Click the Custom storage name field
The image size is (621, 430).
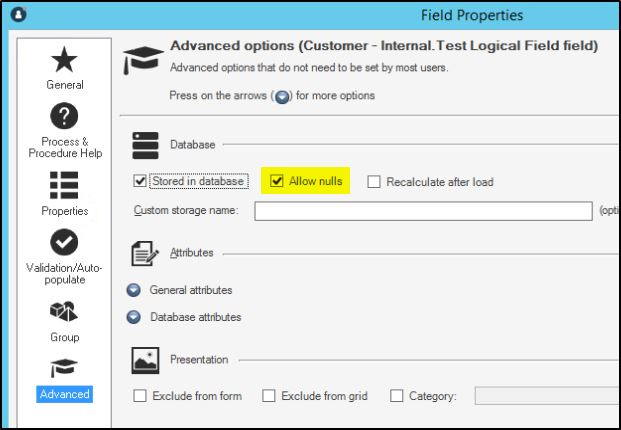pyautogui.click(x=423, y=211)
